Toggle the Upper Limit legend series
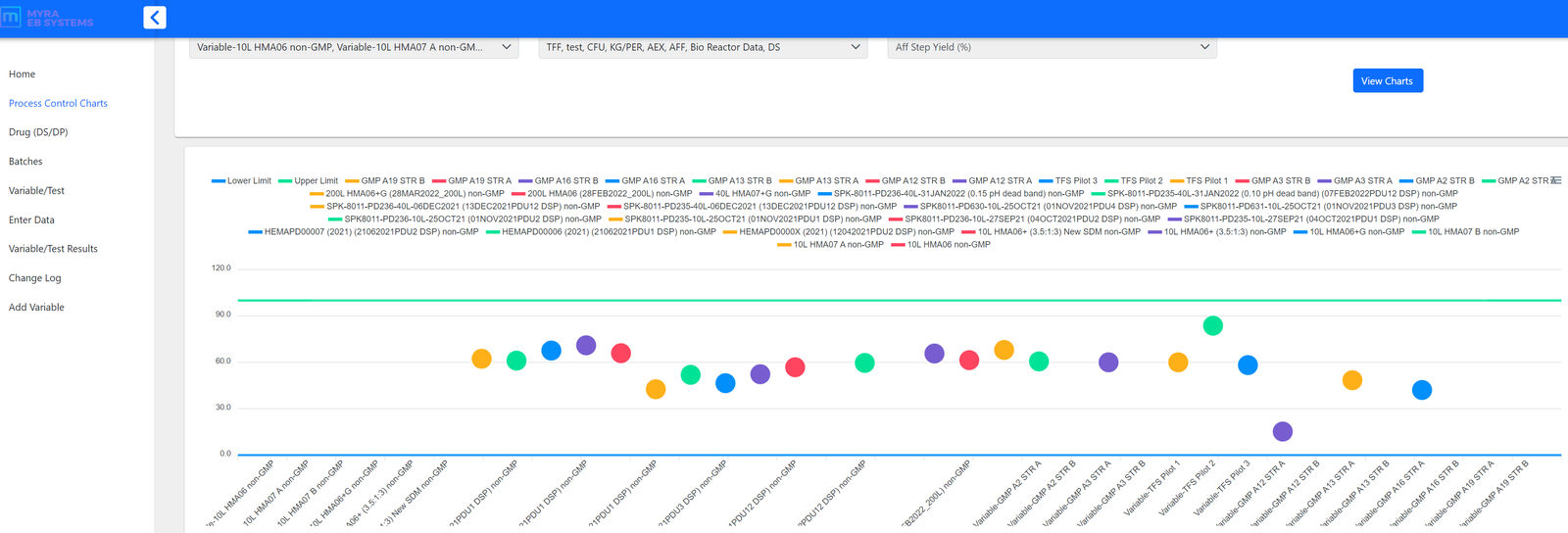The height and width of the screenshot is (533, 1568). click(x=308, y=181)
